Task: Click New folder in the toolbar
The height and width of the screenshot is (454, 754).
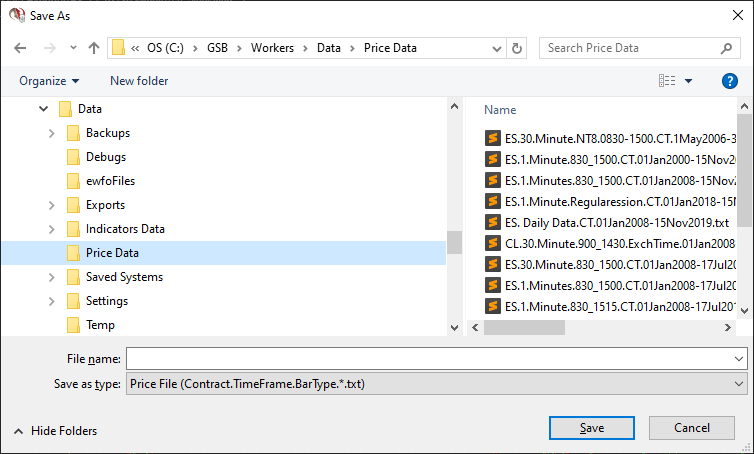Action: coord(139,81)
